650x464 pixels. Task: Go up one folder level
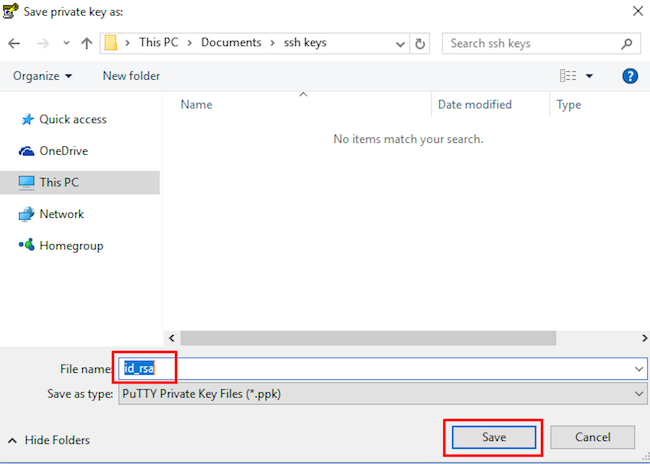pyautogui.click(x=87, y=43)
